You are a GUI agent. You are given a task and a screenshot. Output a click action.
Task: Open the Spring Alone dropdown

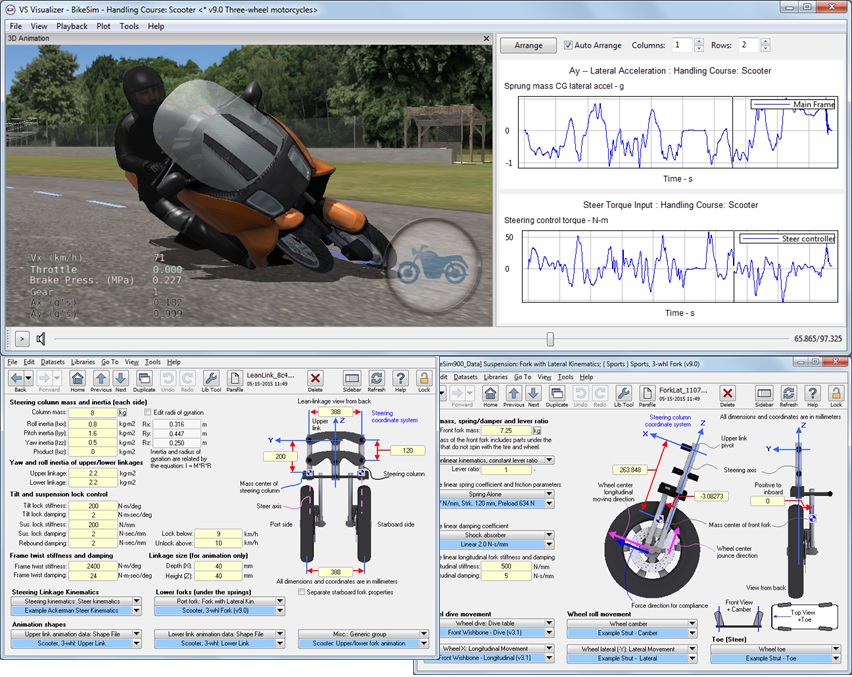[x=549, y=494]
